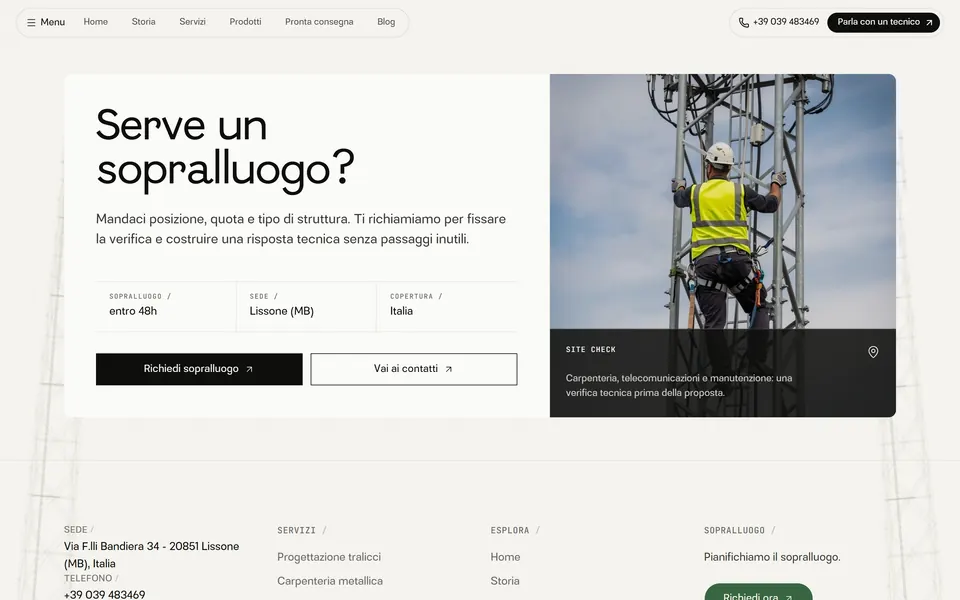Click the Menu label in header
Viewport: 960px width, 600px height.
53,22
